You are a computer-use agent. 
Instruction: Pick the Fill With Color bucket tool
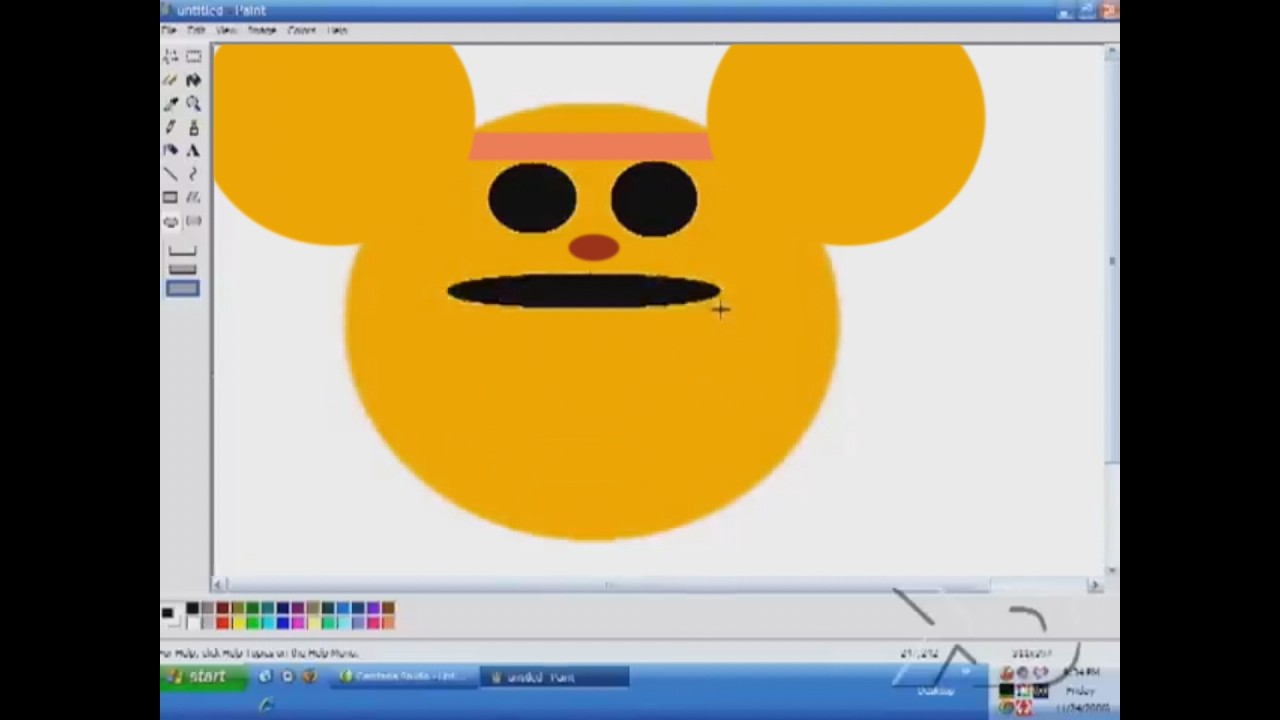(193, 80)
